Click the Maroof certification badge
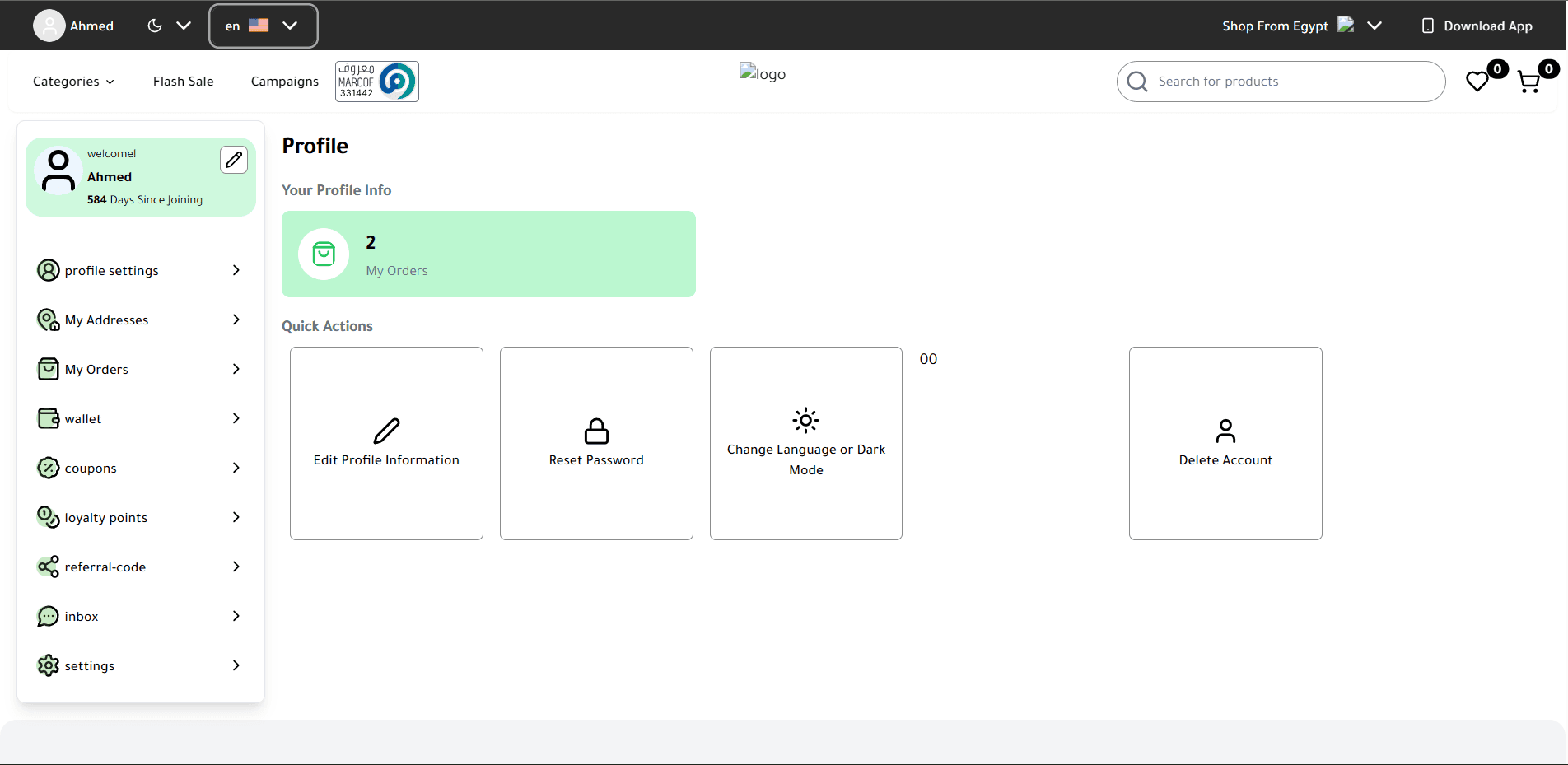 coord(377,82)
